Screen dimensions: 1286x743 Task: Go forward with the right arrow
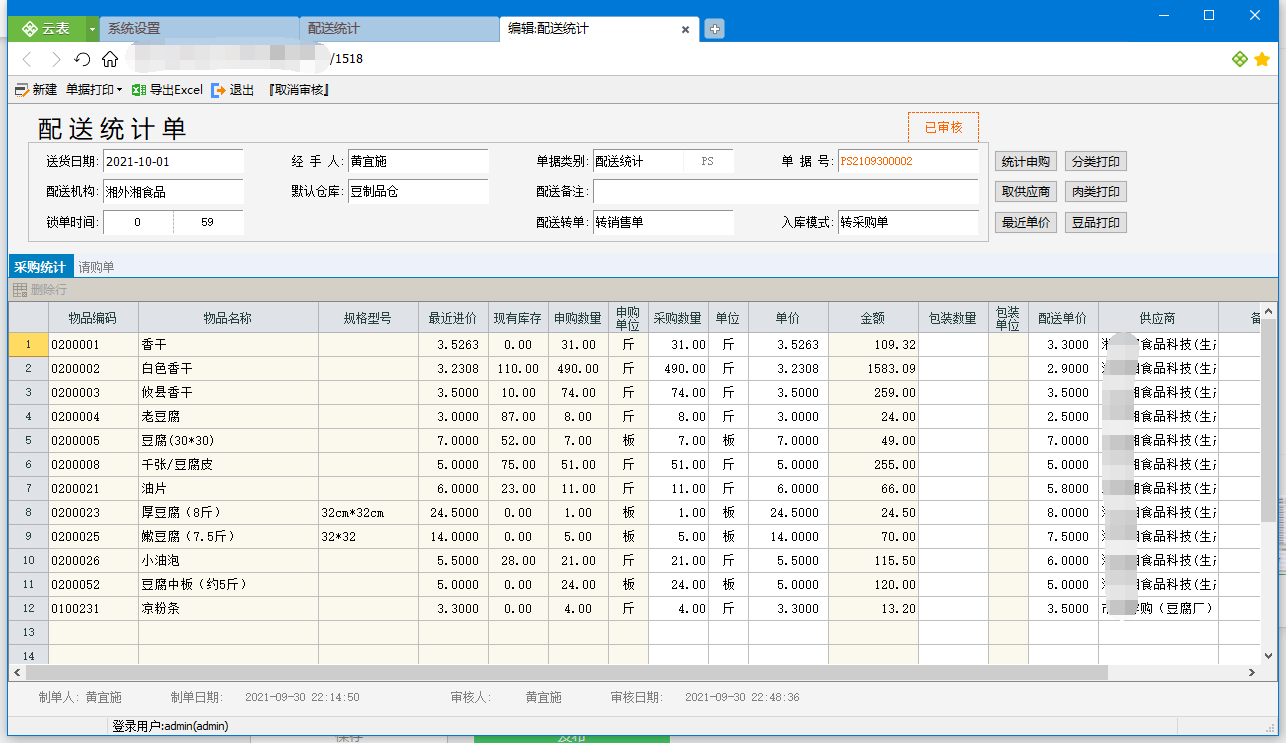tap(56, 59)
